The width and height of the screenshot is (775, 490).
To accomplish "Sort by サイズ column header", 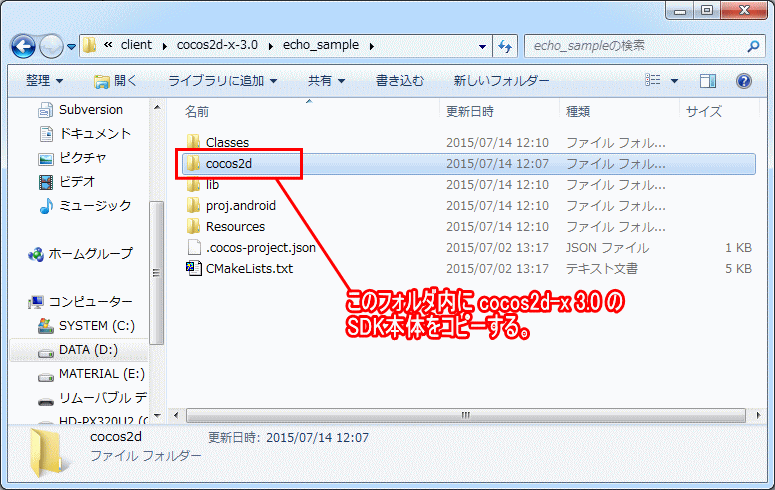I will click(x=703, y=112).
